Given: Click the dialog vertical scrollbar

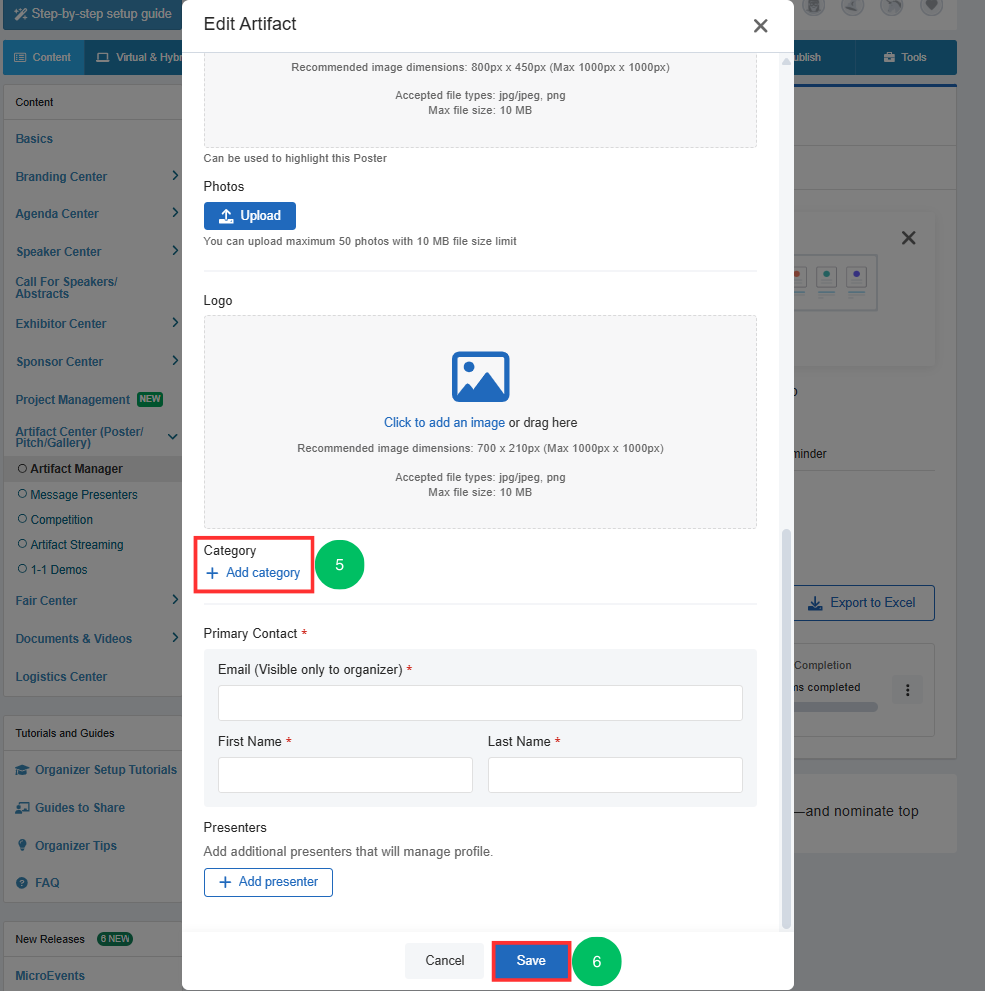Looking at the screenshot, I should pyautogui.click(x=786, y=728).
